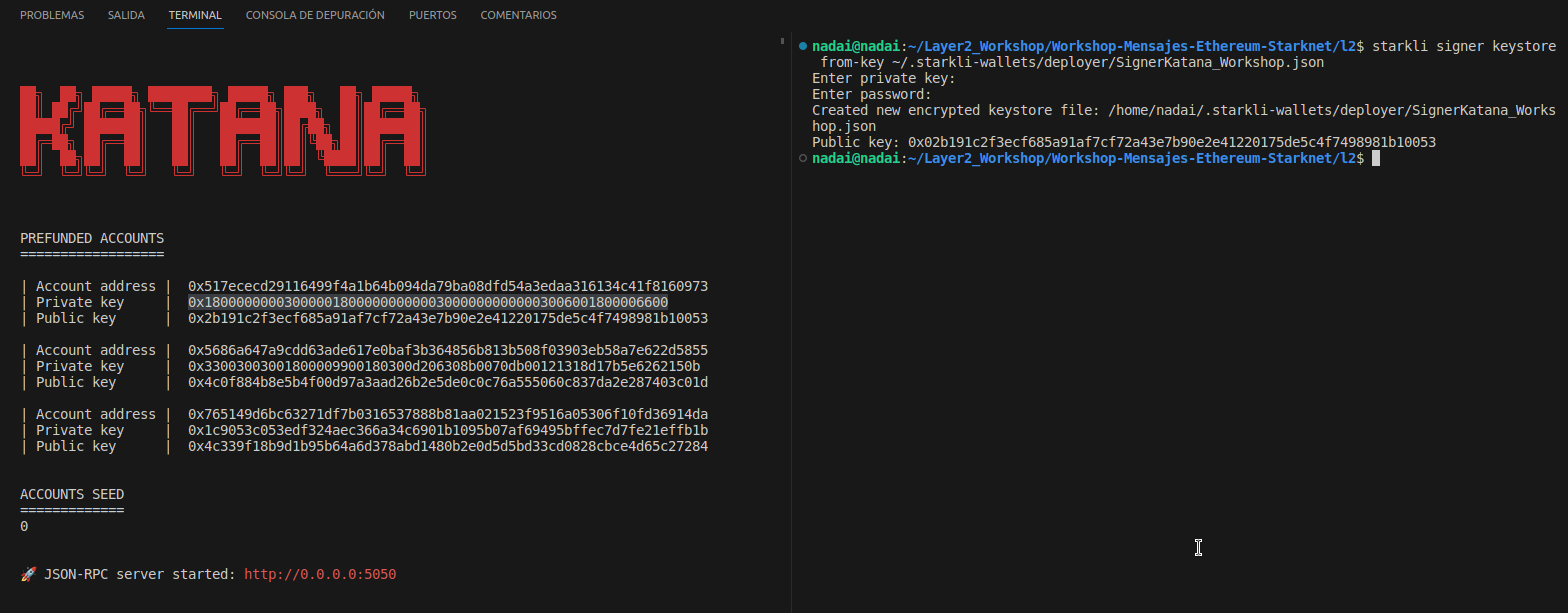Click the 'JSON-RPC server started:' text
This screenshot has height=613, width=1568.
[x=140, y=575]
